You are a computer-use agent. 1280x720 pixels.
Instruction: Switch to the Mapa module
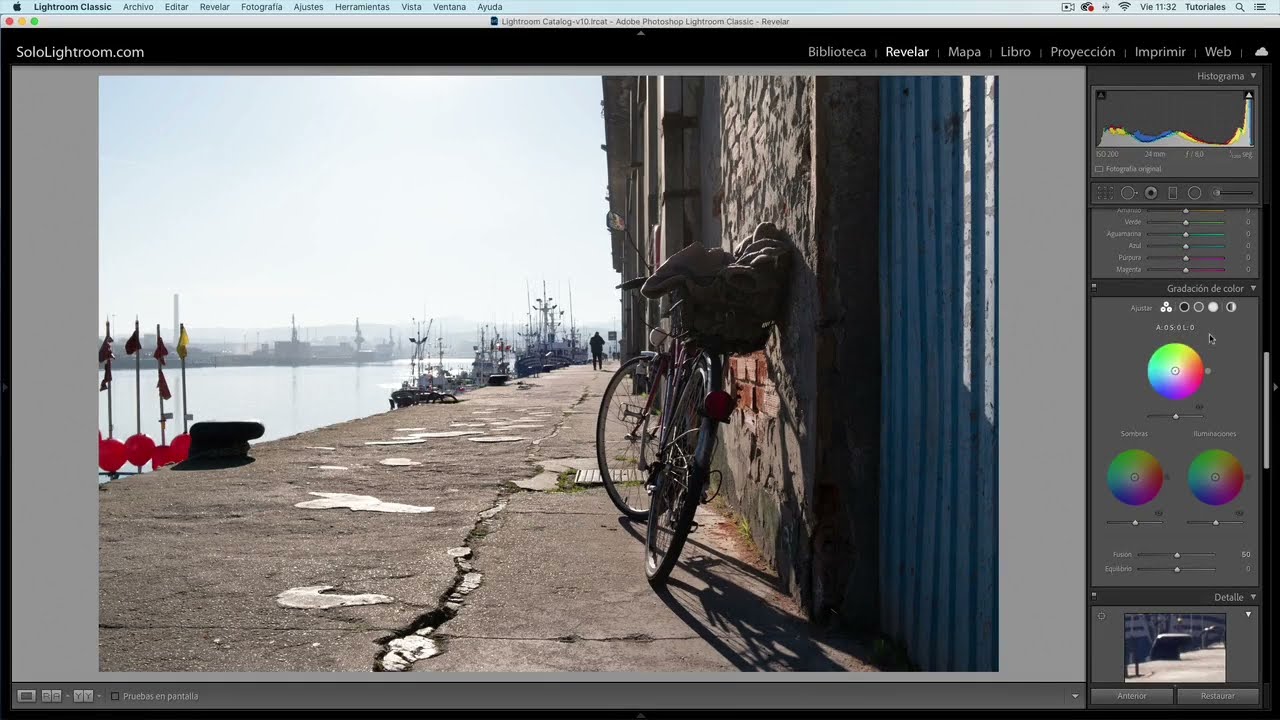964,52
